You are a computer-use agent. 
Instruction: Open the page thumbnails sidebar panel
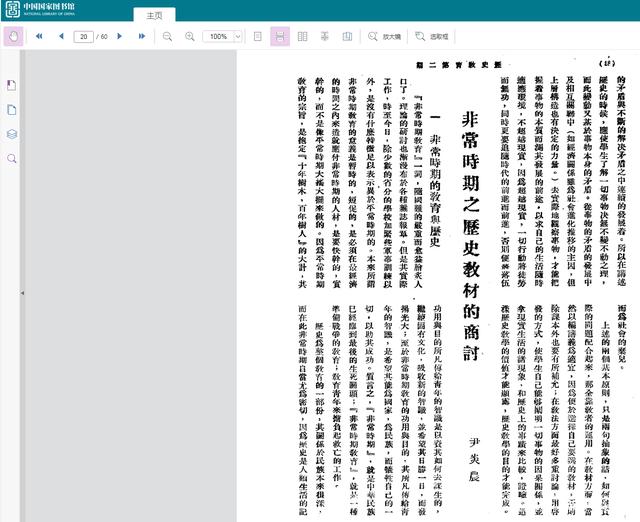pos(12,109)
